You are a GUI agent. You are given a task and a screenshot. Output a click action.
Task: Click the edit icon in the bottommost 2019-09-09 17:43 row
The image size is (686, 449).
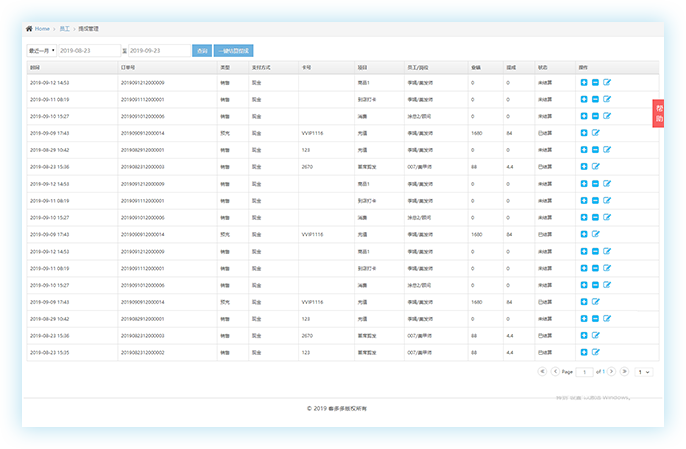coord(595,302)
